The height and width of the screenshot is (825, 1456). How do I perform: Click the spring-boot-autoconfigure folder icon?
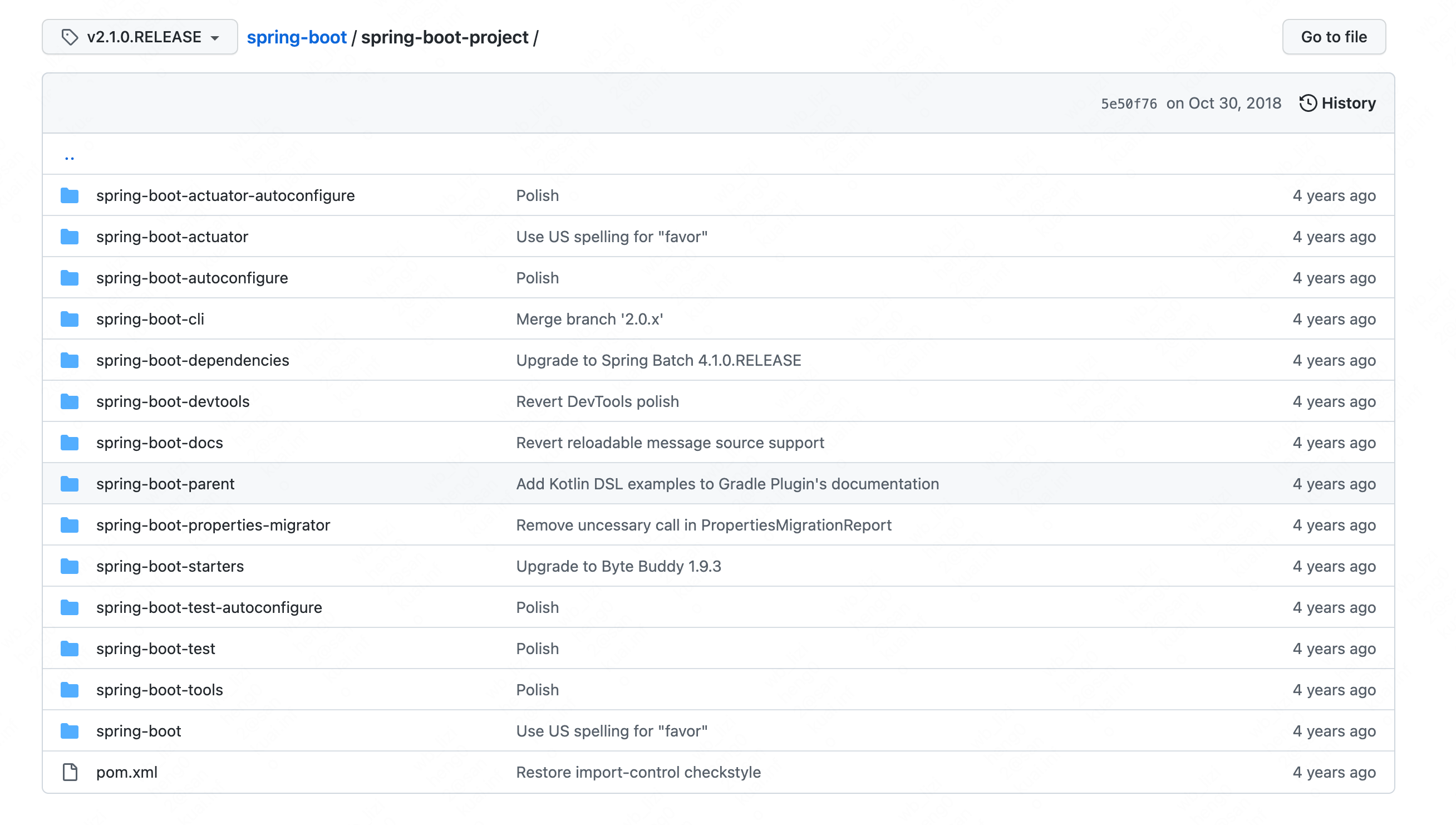point(70,278)
